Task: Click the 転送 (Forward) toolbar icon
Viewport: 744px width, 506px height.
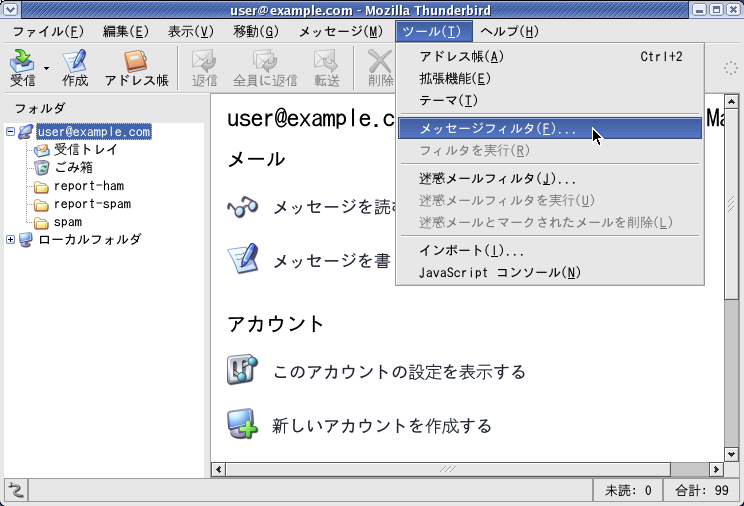Action: [x=326, y=68]
